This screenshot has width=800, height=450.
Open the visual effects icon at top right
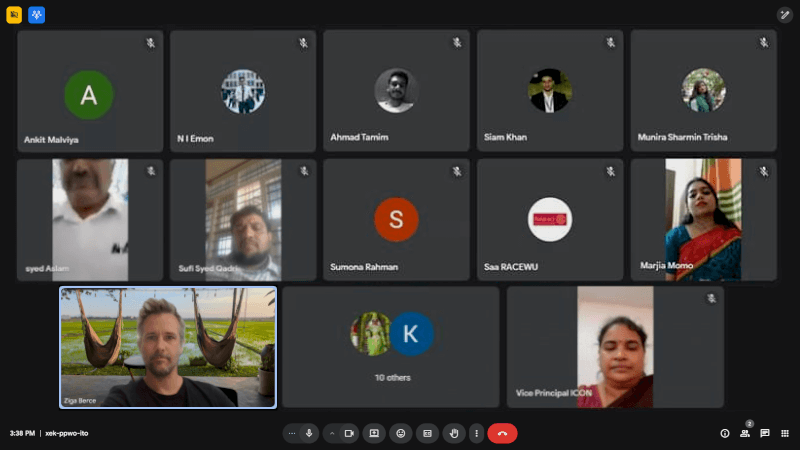785,15
